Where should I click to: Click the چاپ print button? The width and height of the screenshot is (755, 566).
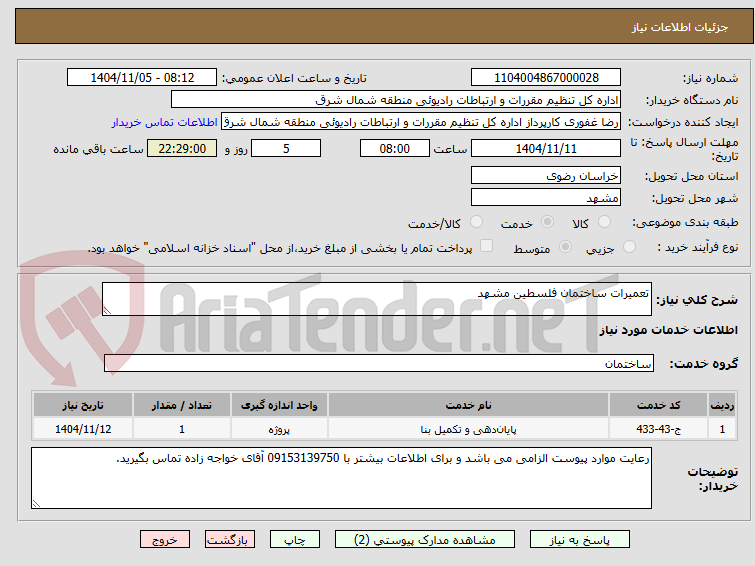coord(295,540)
